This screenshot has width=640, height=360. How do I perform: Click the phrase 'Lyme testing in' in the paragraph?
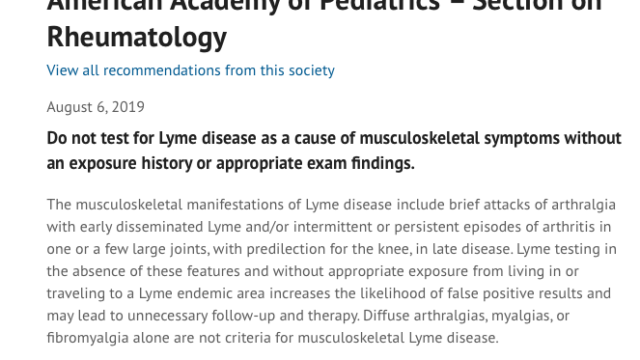pos(567,249)
